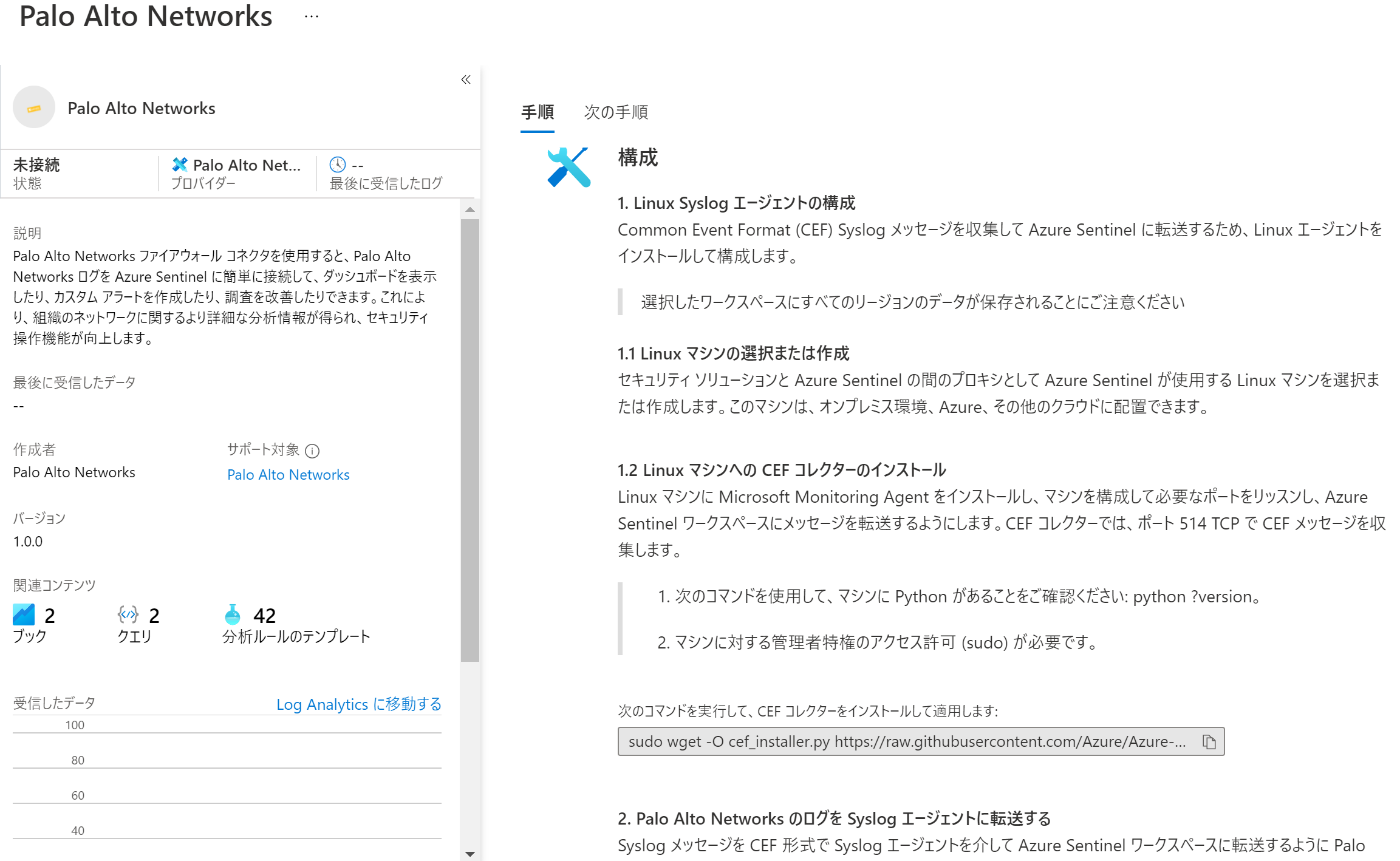Follow the Log Analytics に移動する link
This screenshot has width=1400, height=861.
(359, 704)
